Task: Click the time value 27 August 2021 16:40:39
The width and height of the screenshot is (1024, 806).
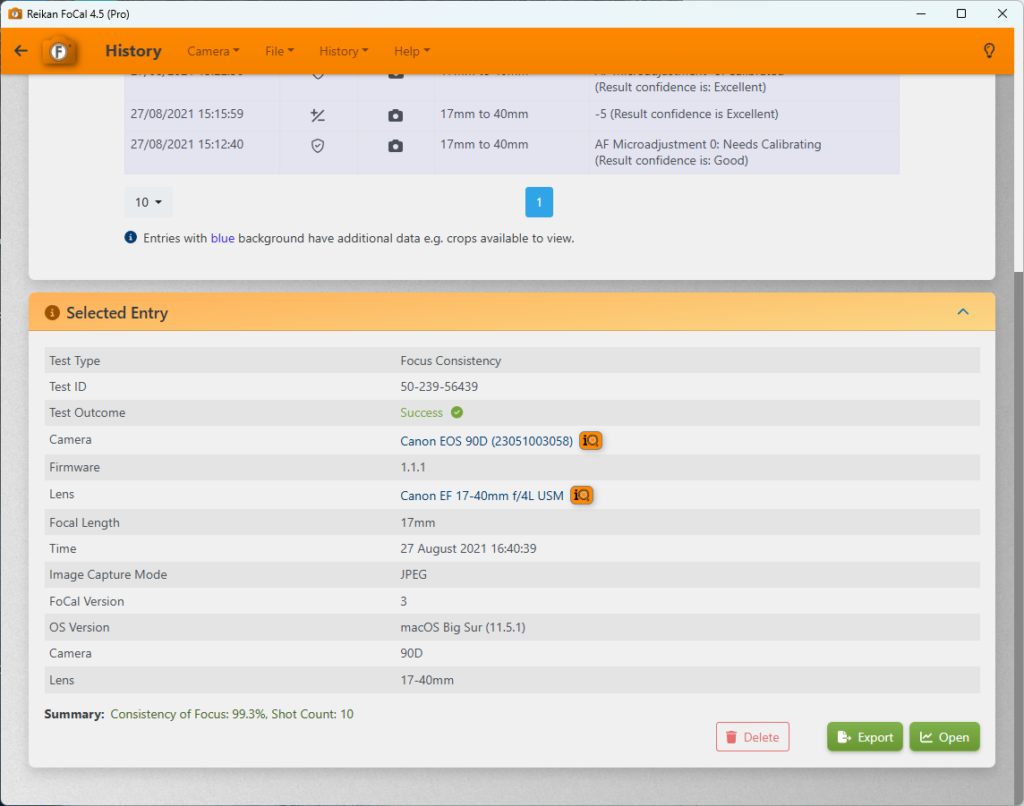Action: click(x=468, y=549)
